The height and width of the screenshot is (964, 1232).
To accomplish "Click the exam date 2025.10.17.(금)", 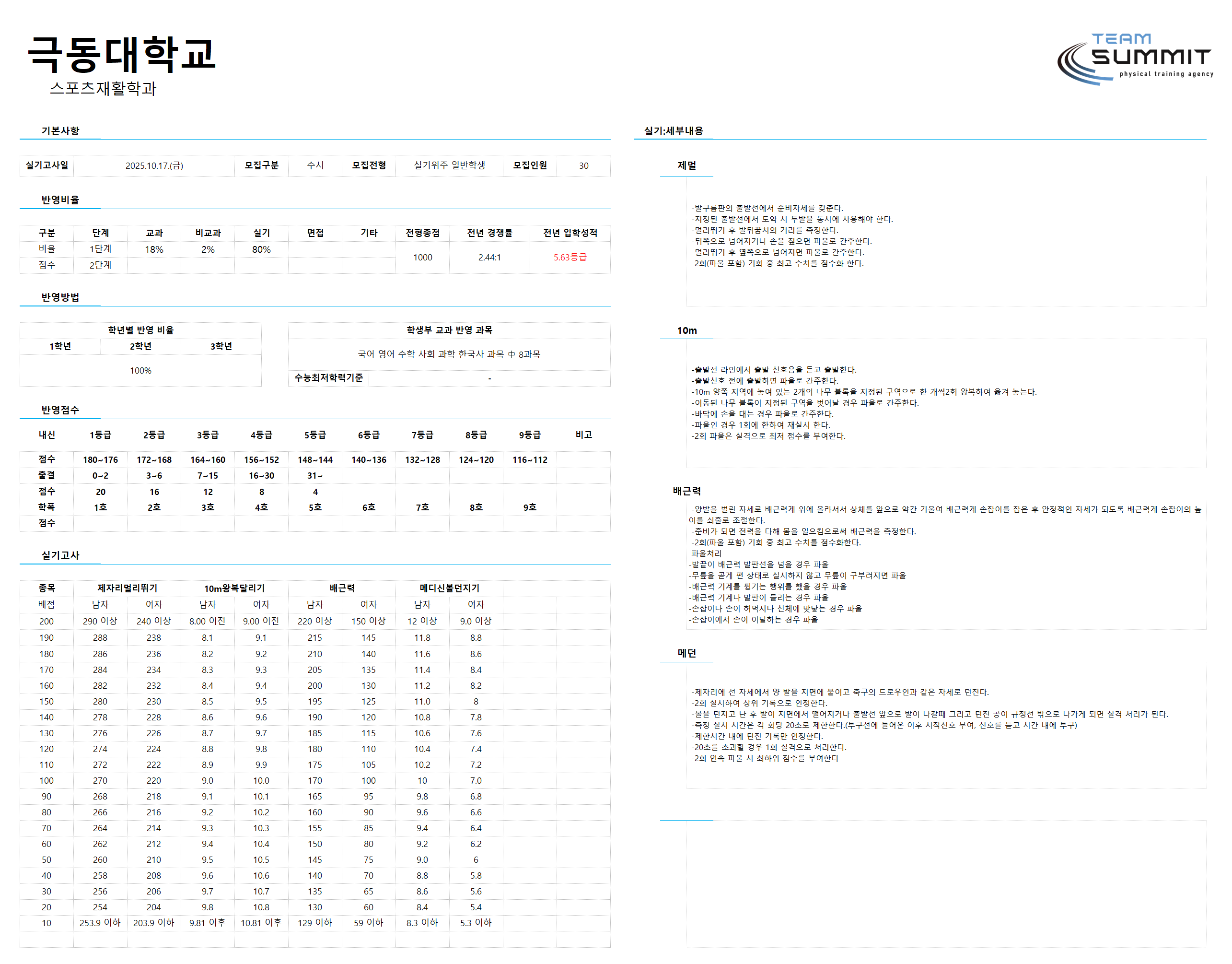I will click(x=154, y=165).
